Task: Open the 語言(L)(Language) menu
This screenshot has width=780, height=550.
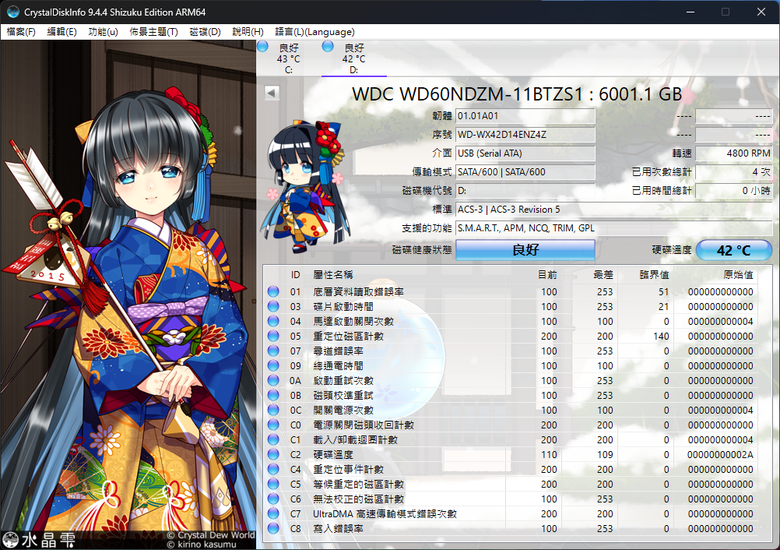Action: point(315,32)
